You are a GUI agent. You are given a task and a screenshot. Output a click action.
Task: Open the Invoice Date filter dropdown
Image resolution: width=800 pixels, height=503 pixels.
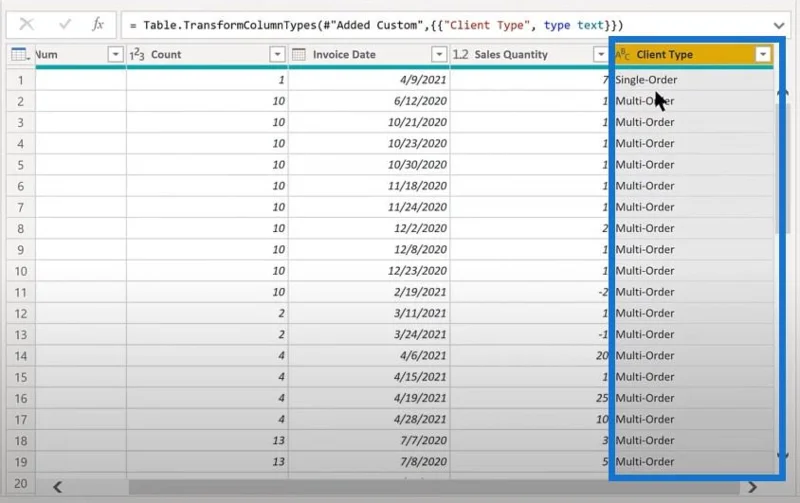point(439,54)
